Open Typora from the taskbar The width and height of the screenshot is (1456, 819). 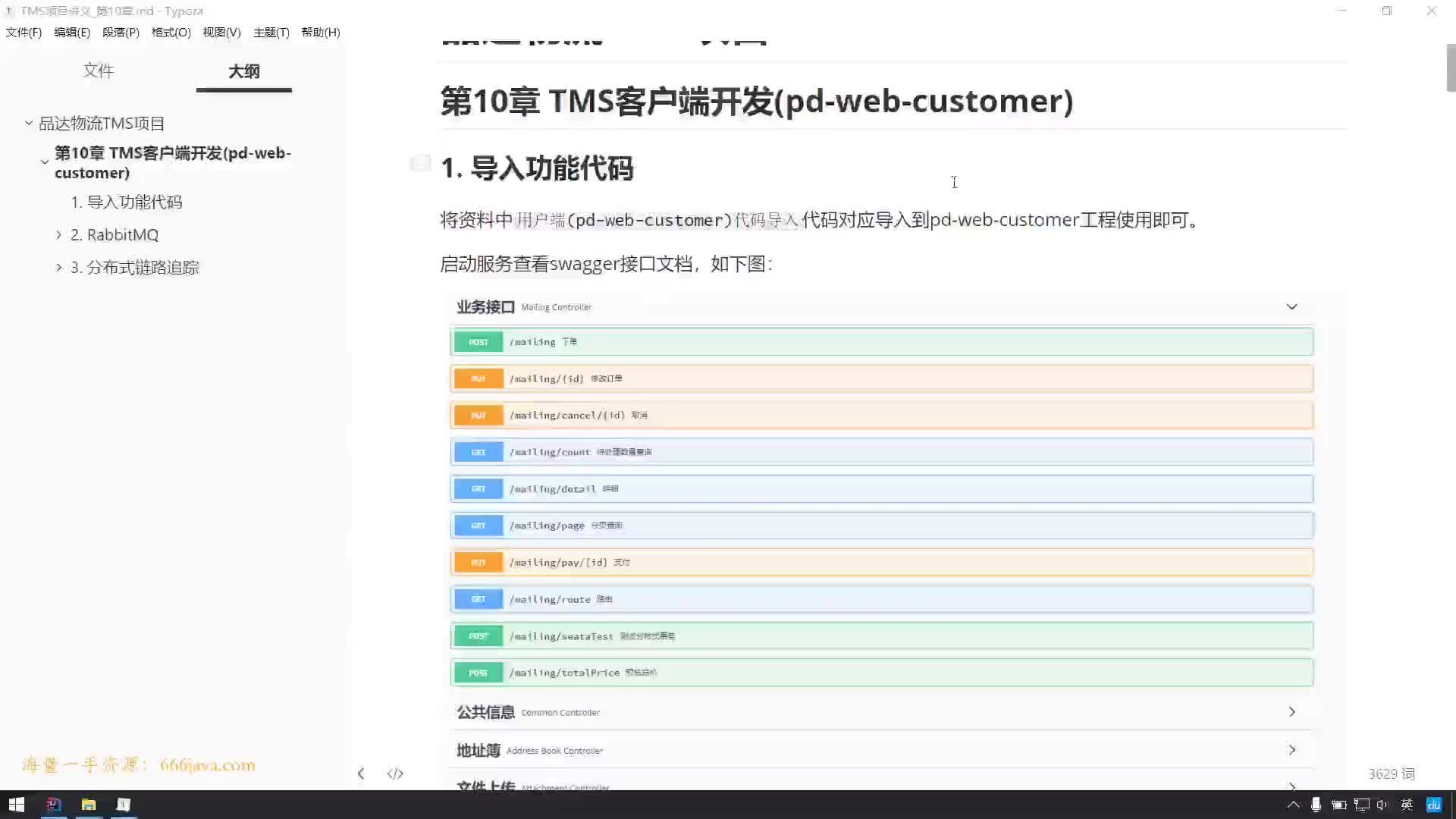pyautogui.click(x=124, y=805)
